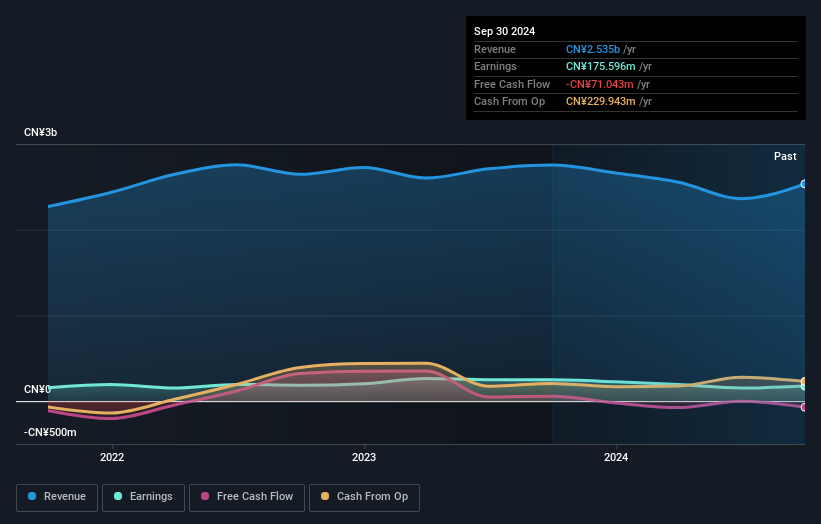Click the -CN¥71.043m free cash flow value

[600, 84]
